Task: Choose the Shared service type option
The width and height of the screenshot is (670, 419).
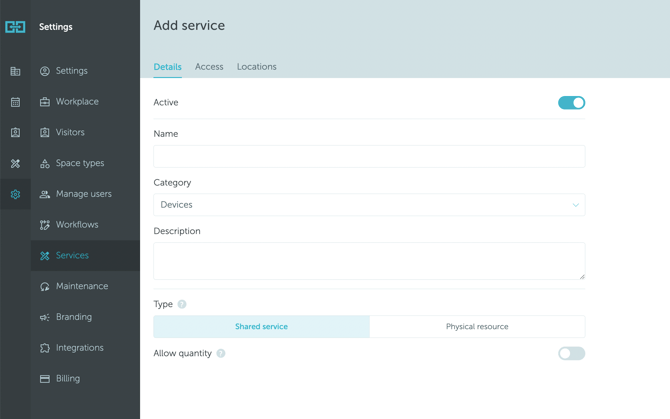Action: (261, 327)
